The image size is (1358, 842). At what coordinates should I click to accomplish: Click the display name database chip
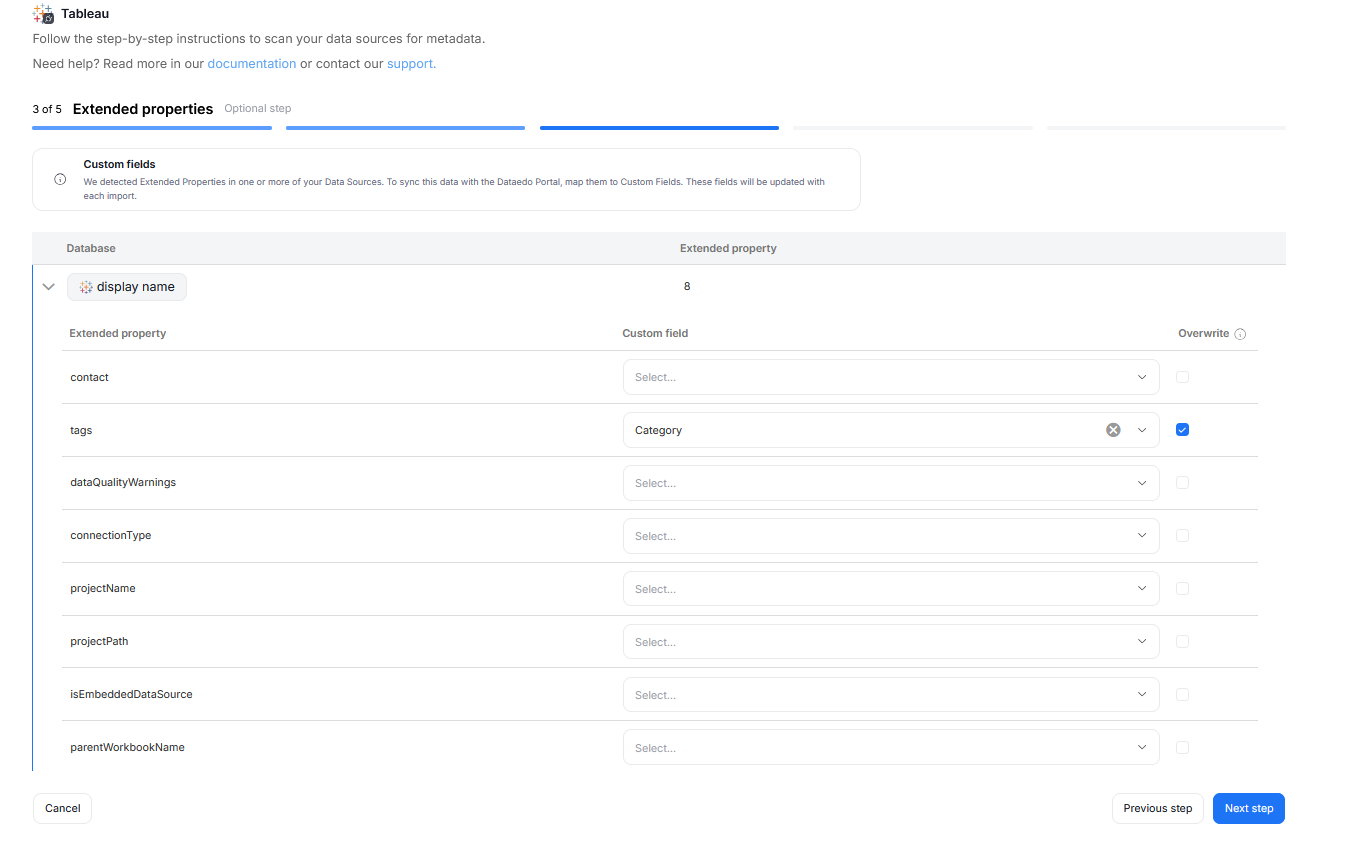(x=127, y=287)
